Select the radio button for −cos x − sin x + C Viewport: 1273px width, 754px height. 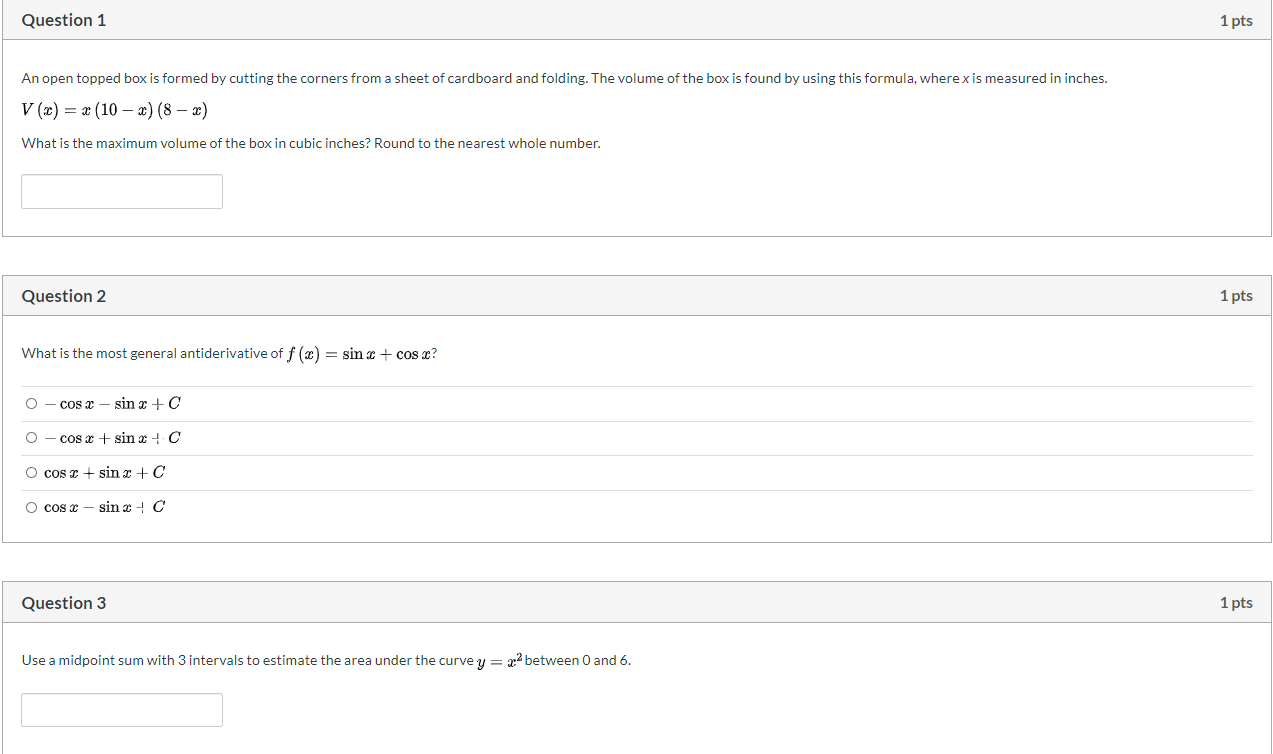tap(32, 404)
